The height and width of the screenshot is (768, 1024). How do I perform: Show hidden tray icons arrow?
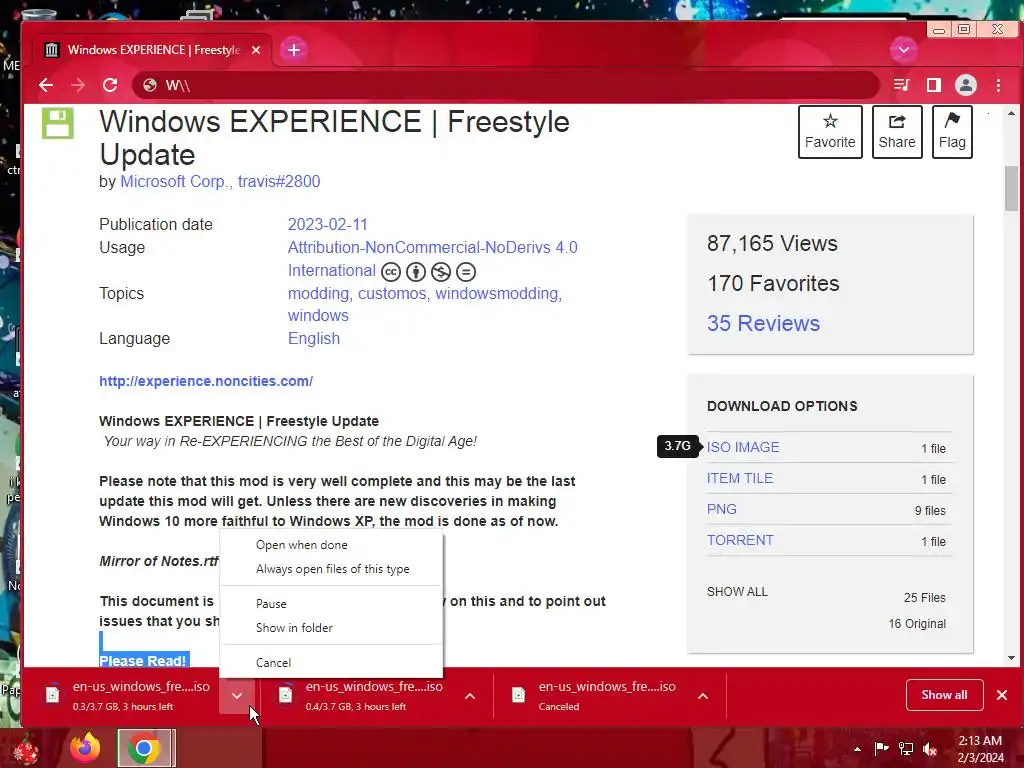[x=857, y=749]
